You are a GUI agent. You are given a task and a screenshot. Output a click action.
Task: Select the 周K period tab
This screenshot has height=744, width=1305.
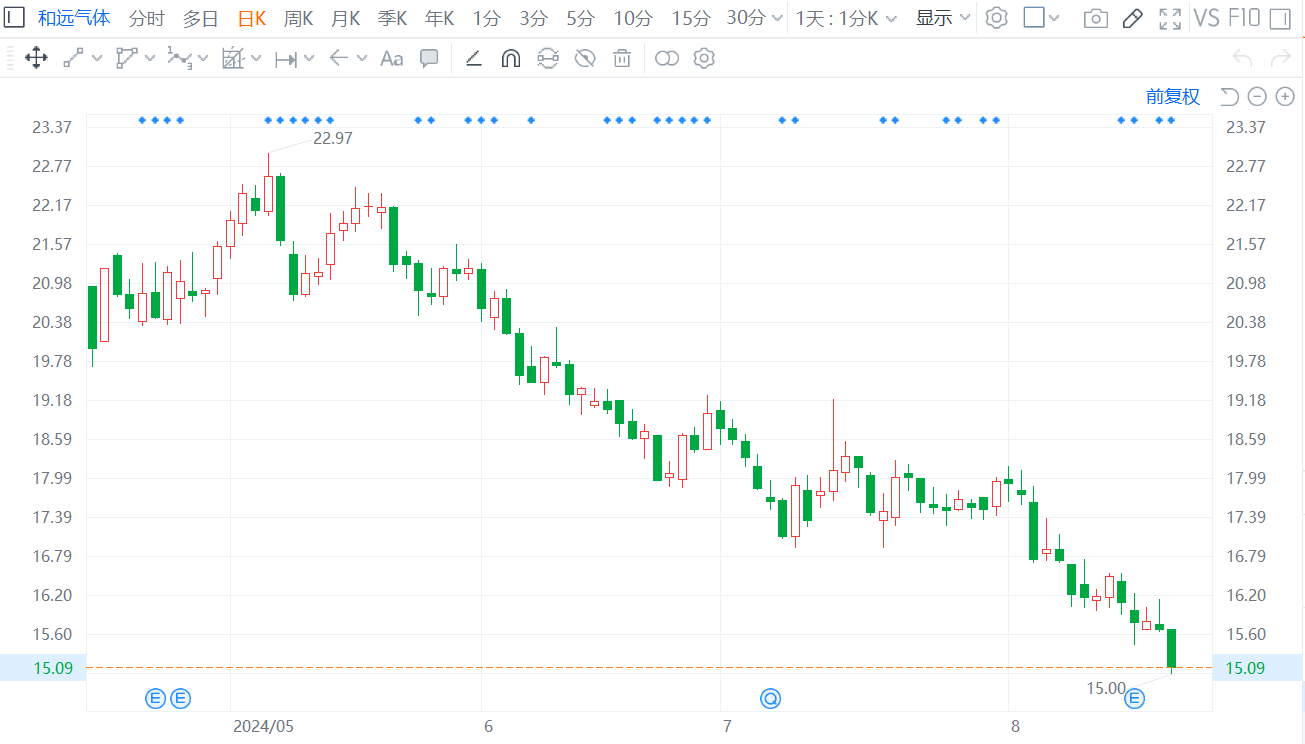click(x=299, y=18)
